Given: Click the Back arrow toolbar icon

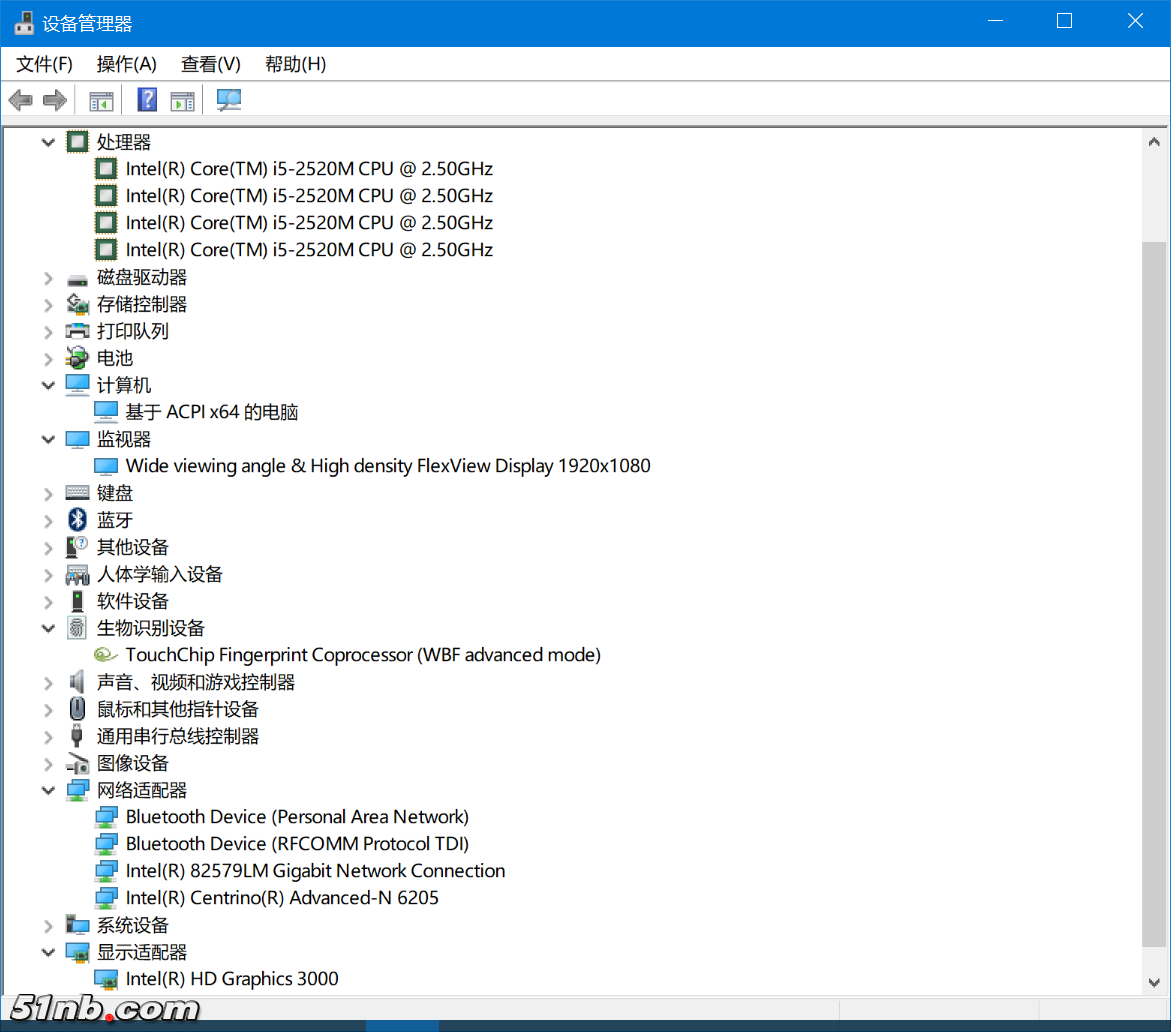Looking at the screenshot, I should pos(21,100).
